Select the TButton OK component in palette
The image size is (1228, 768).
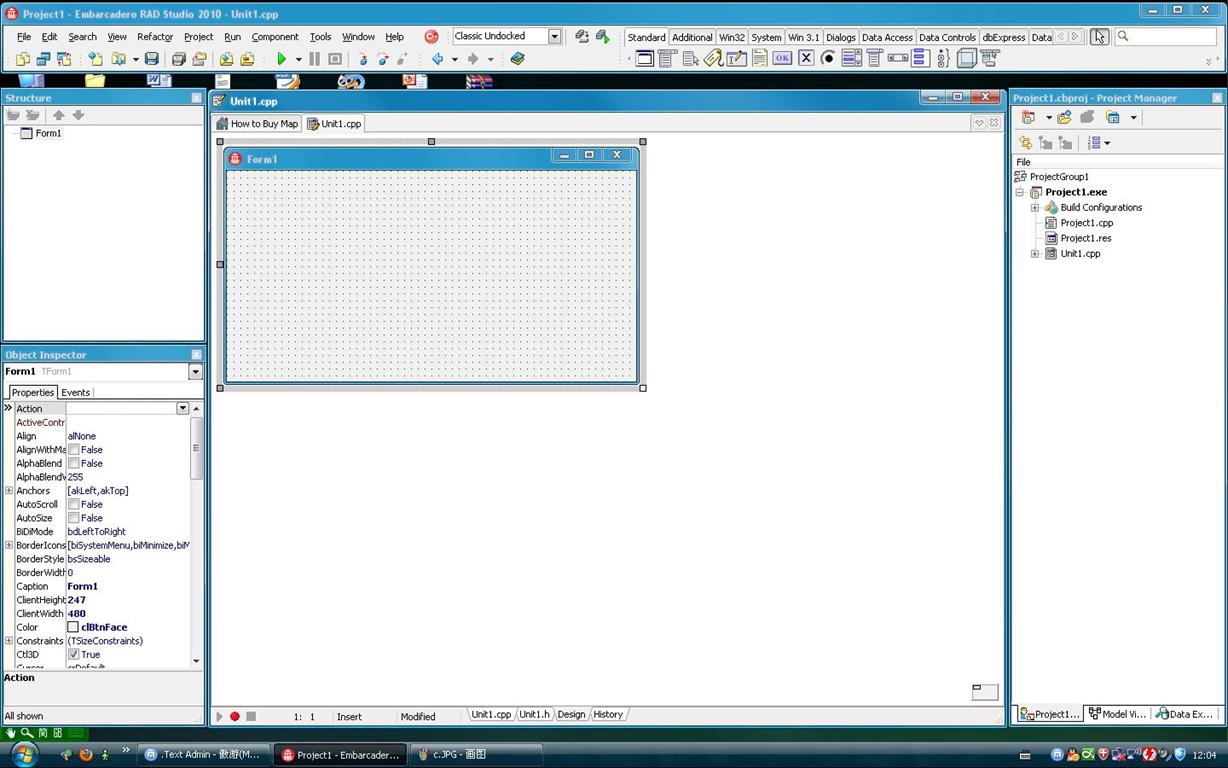[782, 59]
